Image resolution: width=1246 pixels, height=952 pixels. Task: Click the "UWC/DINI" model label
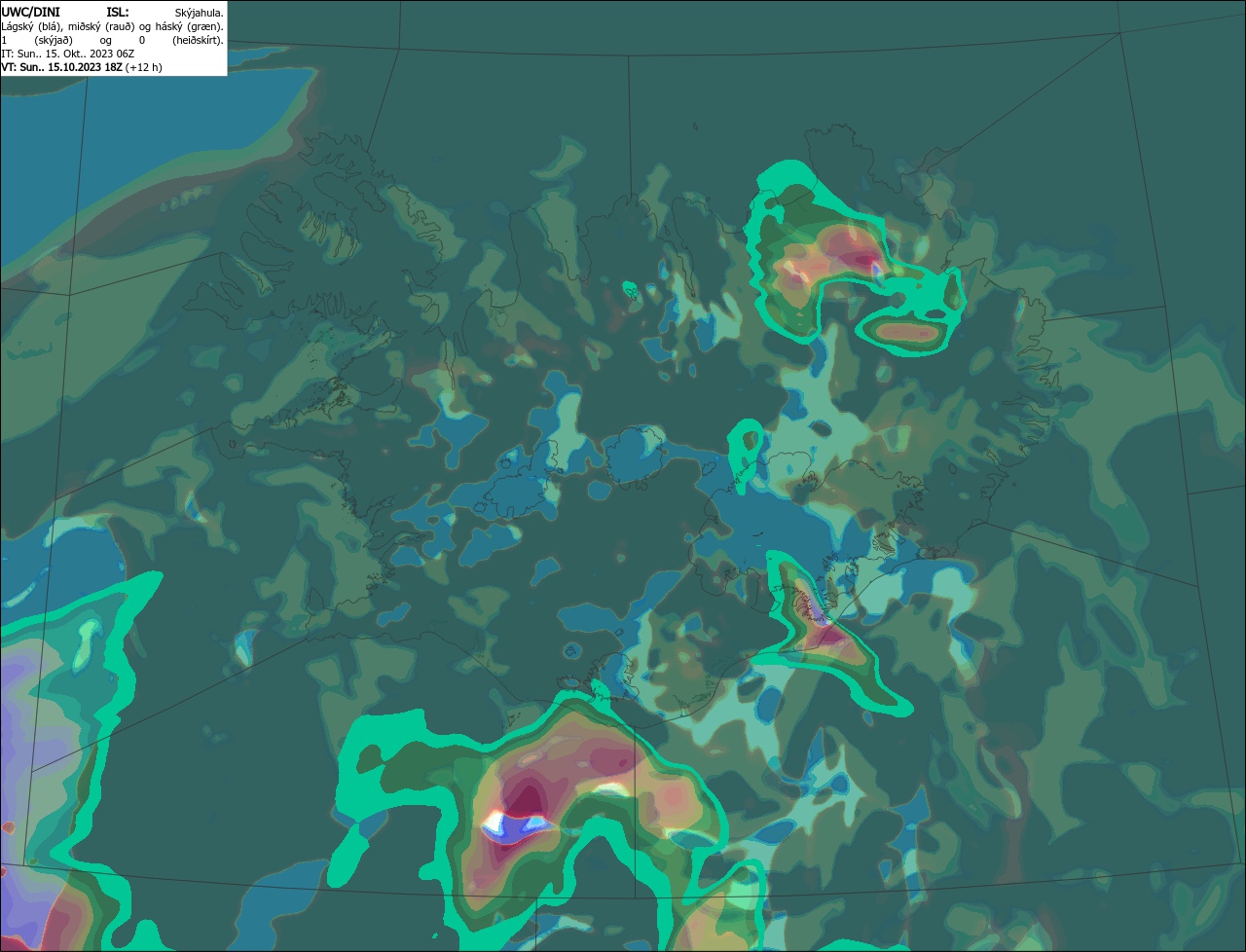coord(30,12)
